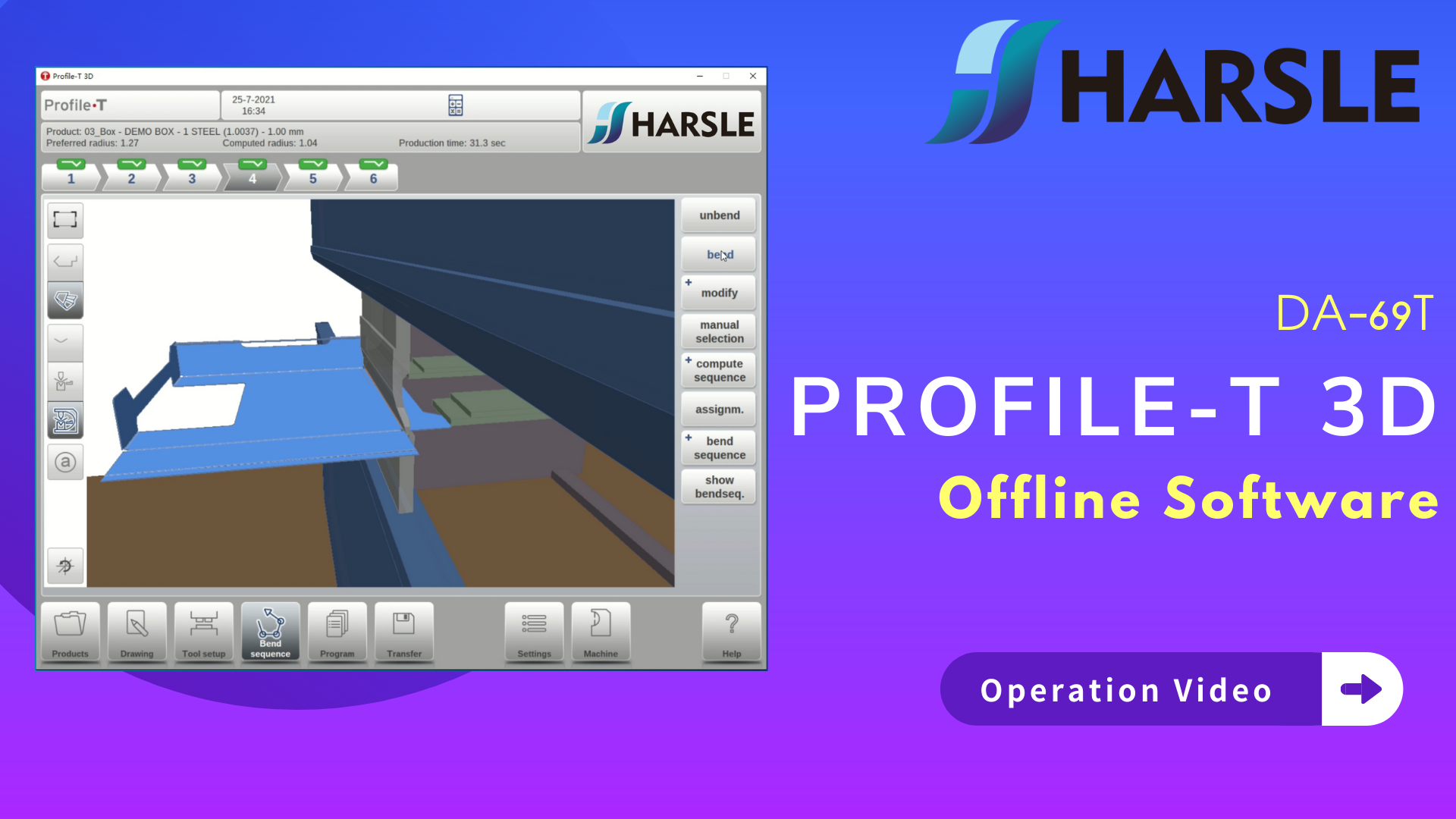Viewport: 1456px width, 819px height.
Task: Click the Assignm button
Action: [x=719, y=410]
